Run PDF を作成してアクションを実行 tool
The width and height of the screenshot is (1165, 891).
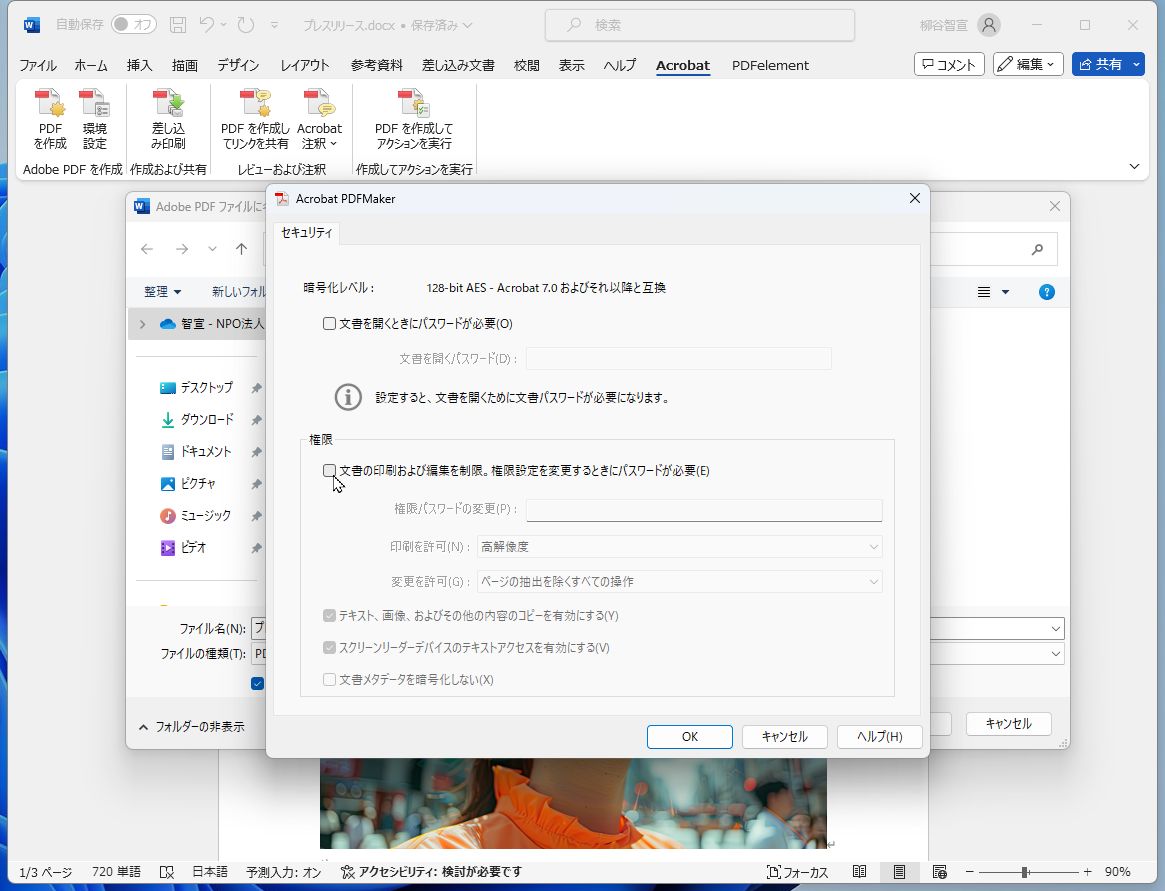[411, 120]
